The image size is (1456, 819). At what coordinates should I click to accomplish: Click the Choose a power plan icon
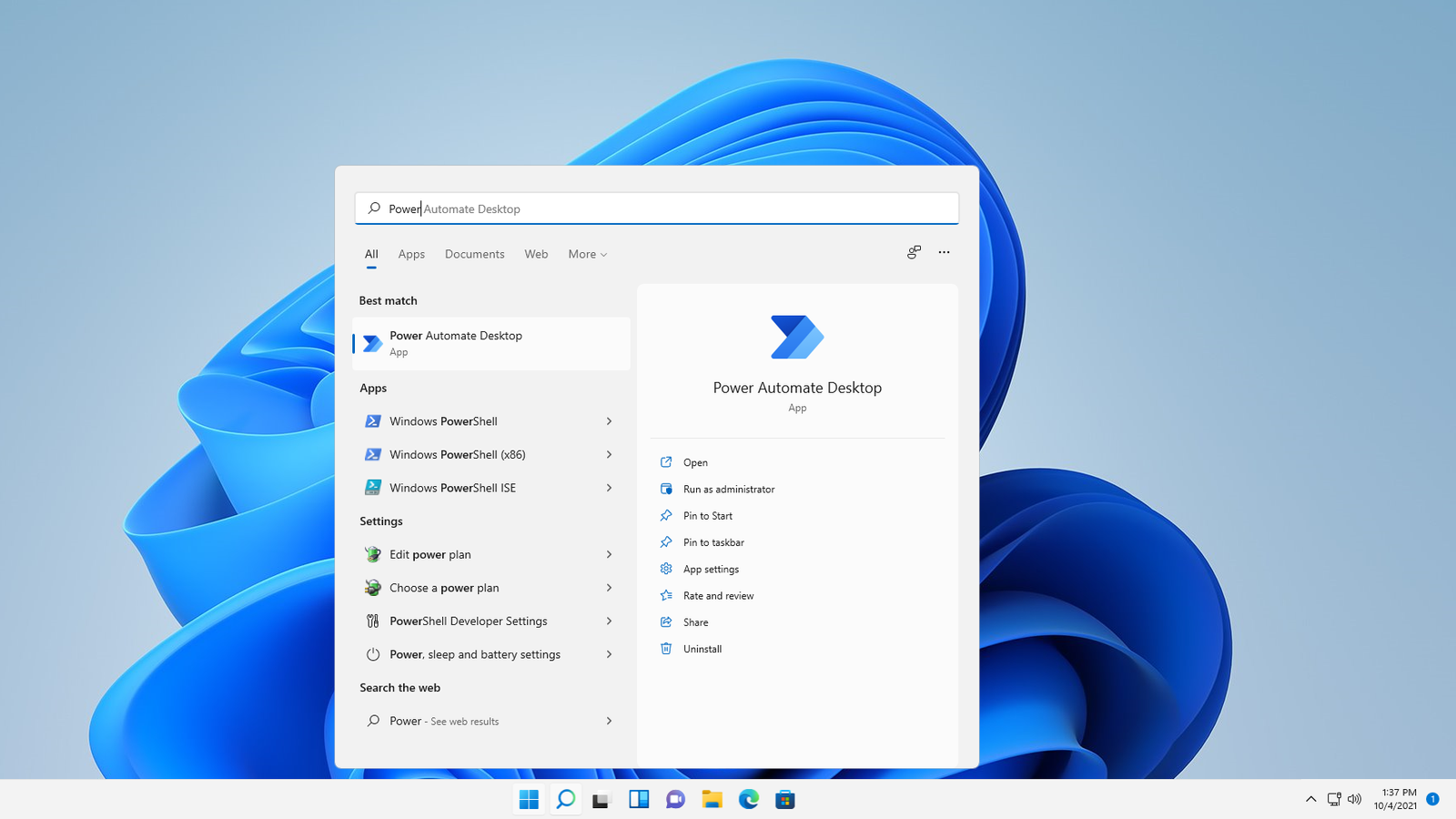[x=372, y=588]
